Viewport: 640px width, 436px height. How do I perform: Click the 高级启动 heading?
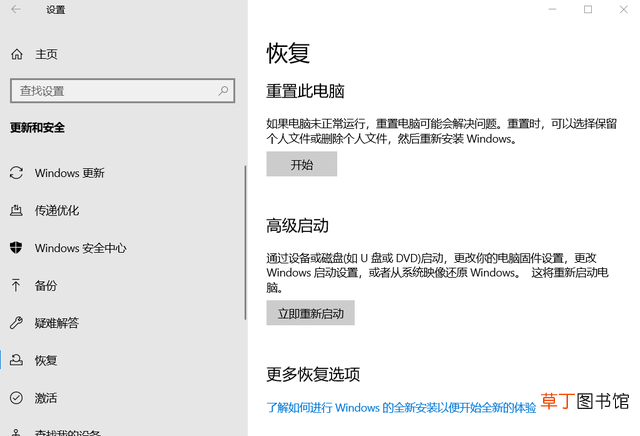tap(298, 225)
